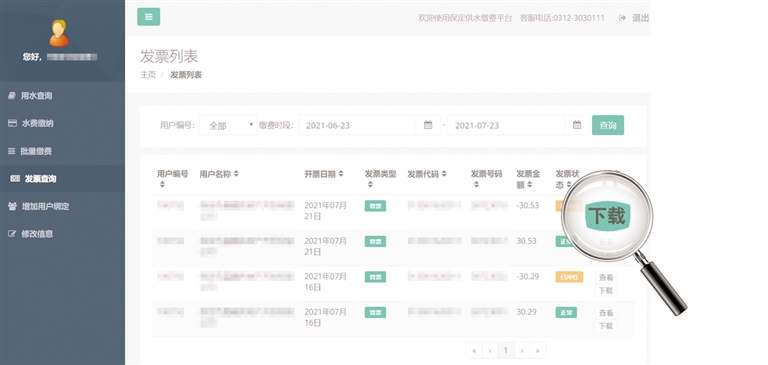This screenshot has height=365, width=768.
Task: Click the 用水查询 book icon
Action: coord(12,96)
